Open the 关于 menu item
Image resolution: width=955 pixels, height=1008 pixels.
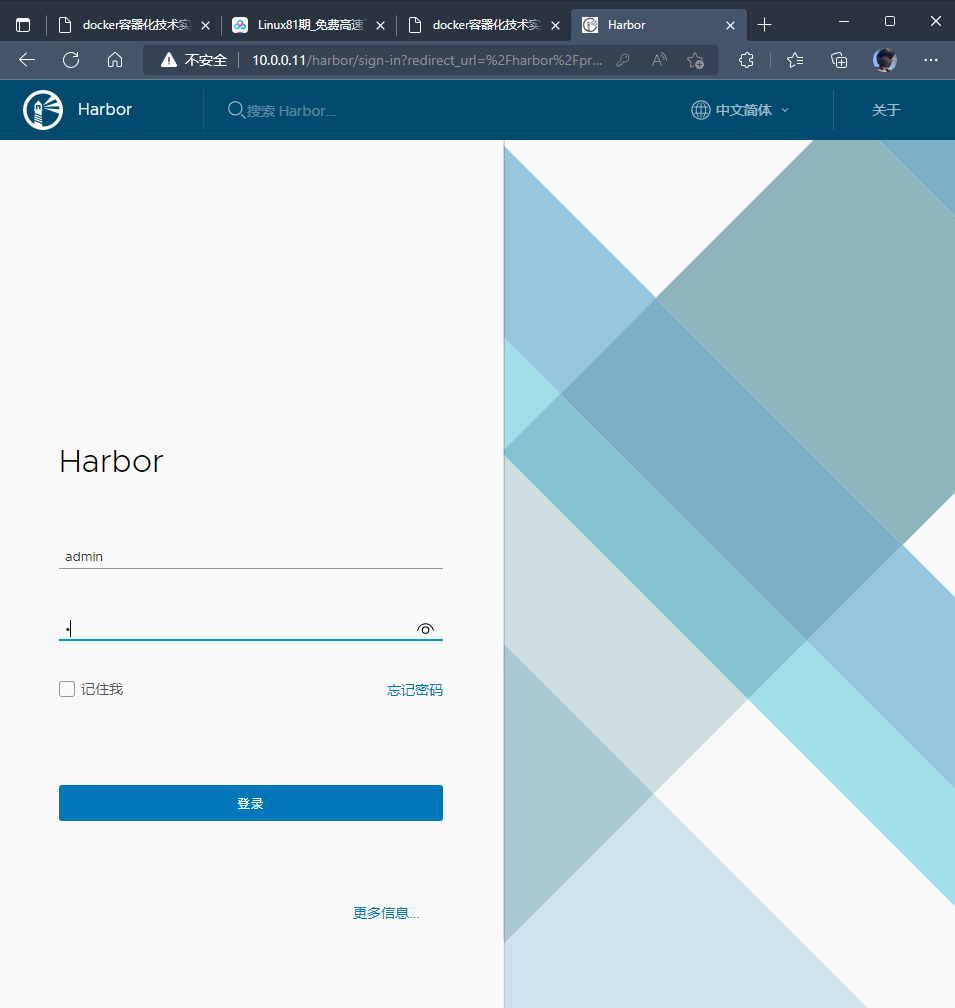886,110
